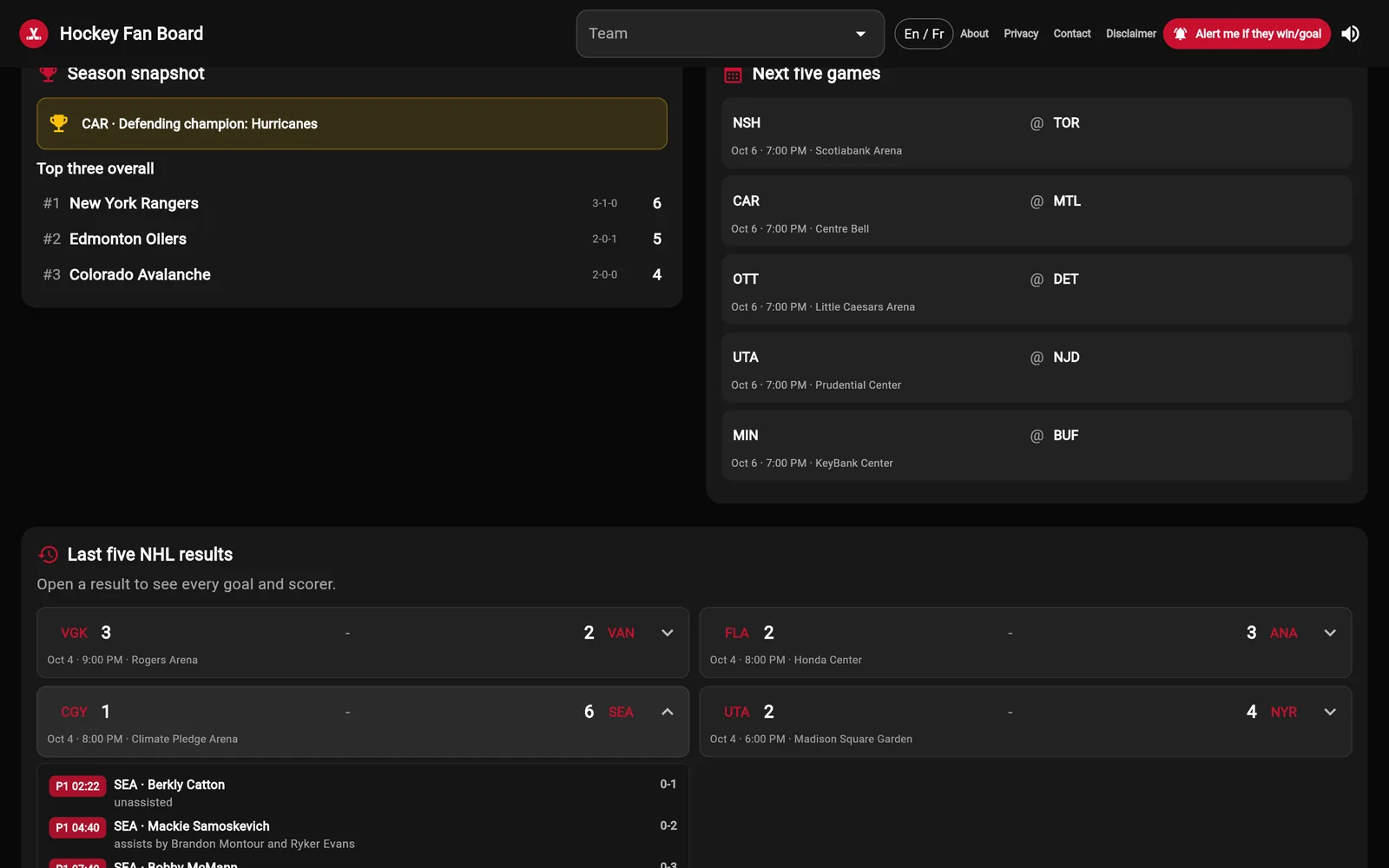This screenshot has width=1389, height=868.
Task: Click the assists by Brandon Montour line
Action: coord(234,844)
